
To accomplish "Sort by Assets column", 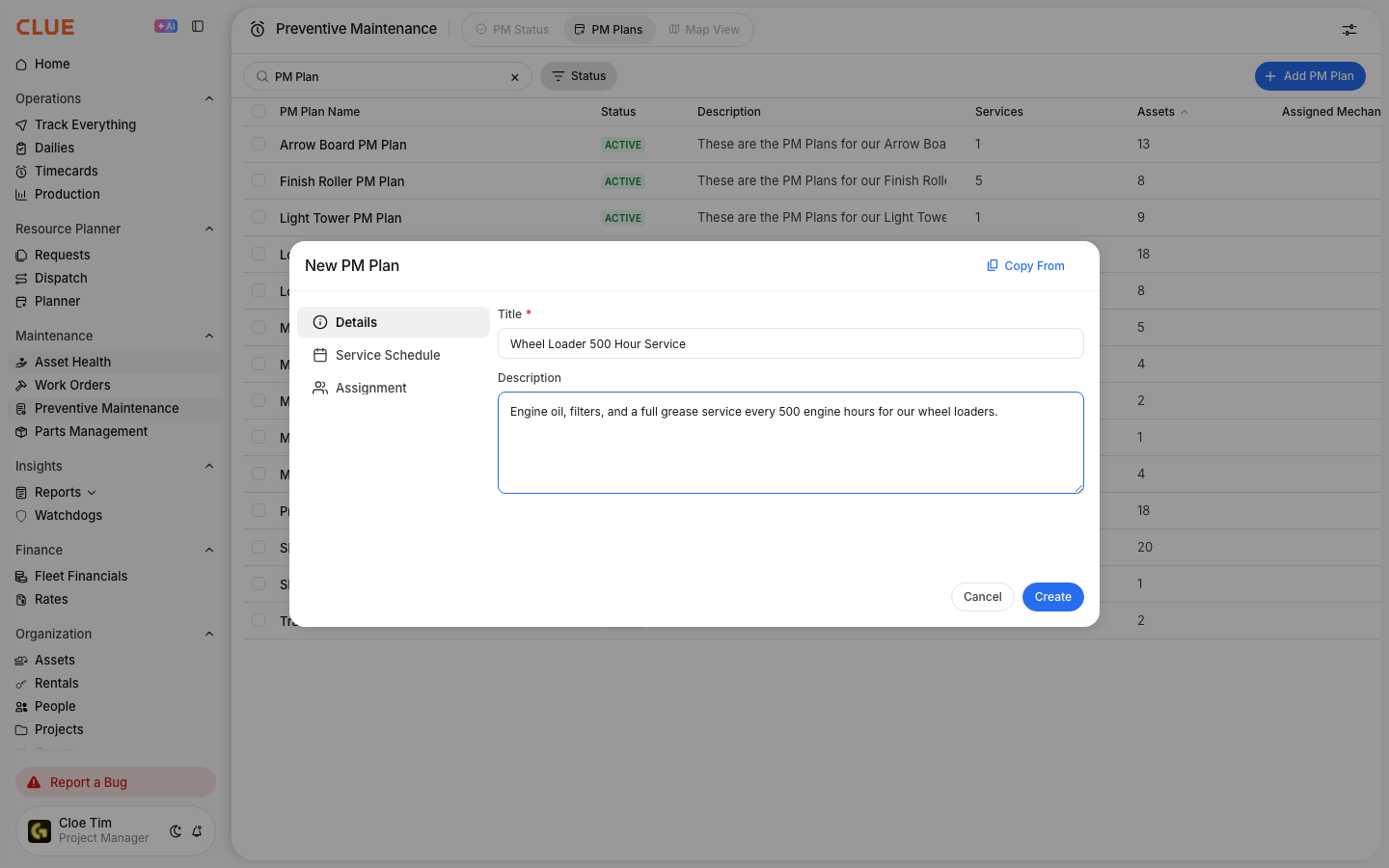I will pyautogui.click(x=1162, y=112).
